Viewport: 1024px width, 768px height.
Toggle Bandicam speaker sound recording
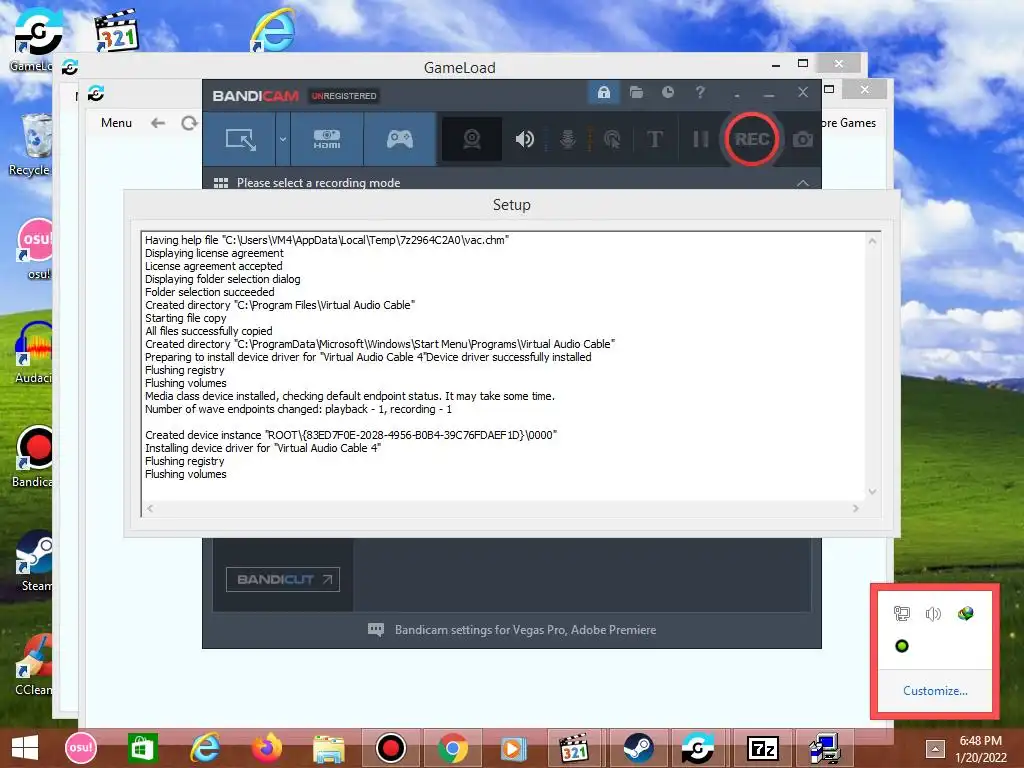pos(524,139)
